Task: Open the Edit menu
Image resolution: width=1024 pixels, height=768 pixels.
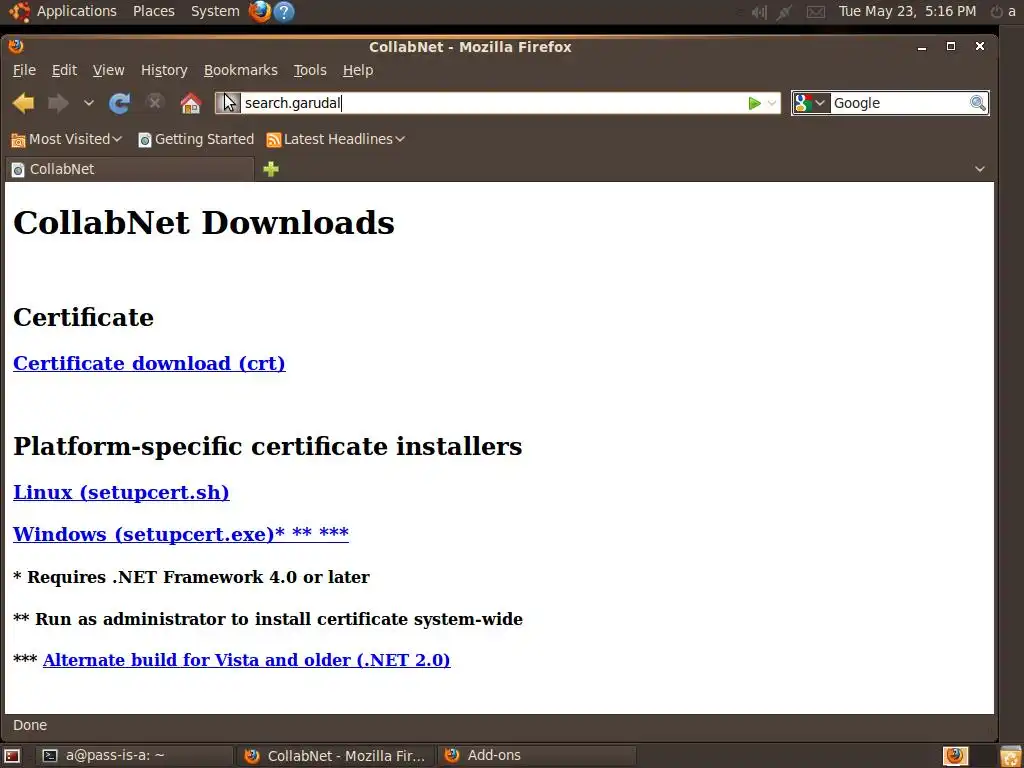Action: pos(64,70)
